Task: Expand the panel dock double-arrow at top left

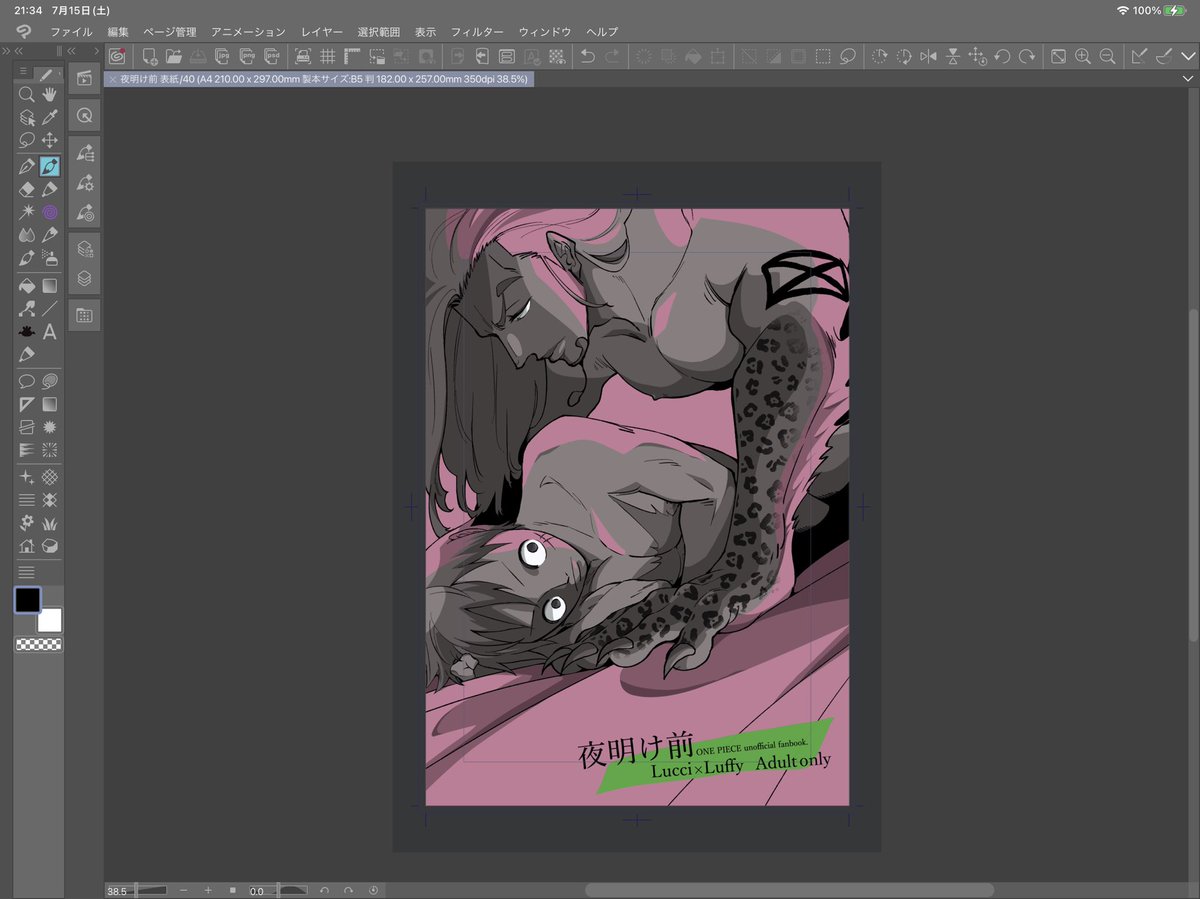Action: pos(6,50)
